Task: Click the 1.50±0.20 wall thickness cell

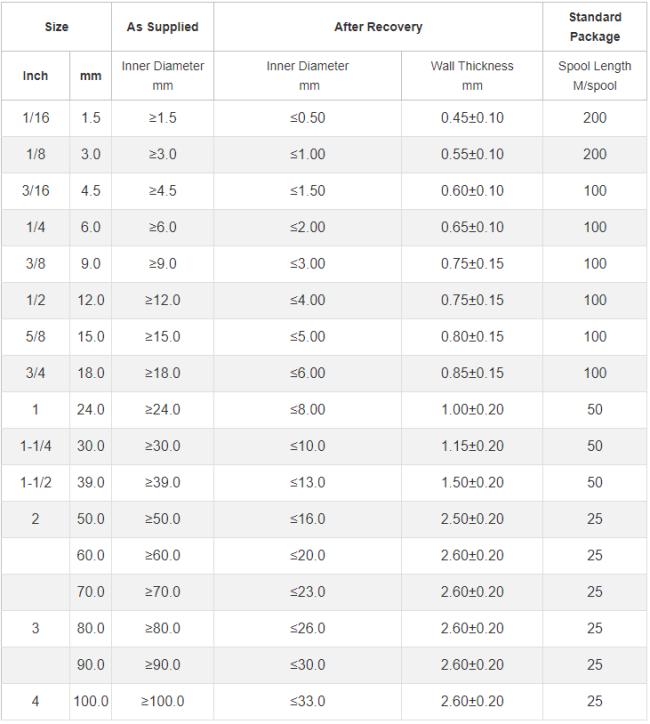Action: pos(472,483)
